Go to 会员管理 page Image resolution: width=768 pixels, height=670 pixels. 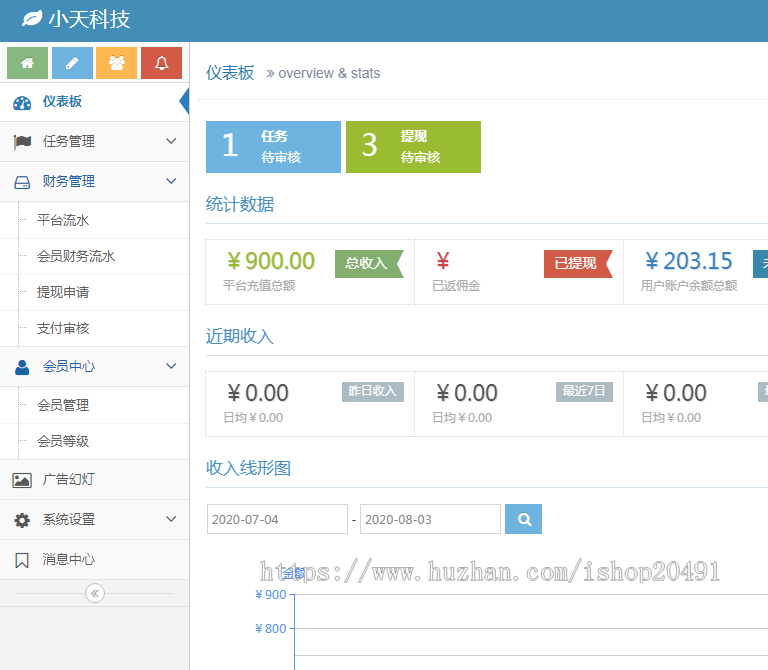[63, 405]
